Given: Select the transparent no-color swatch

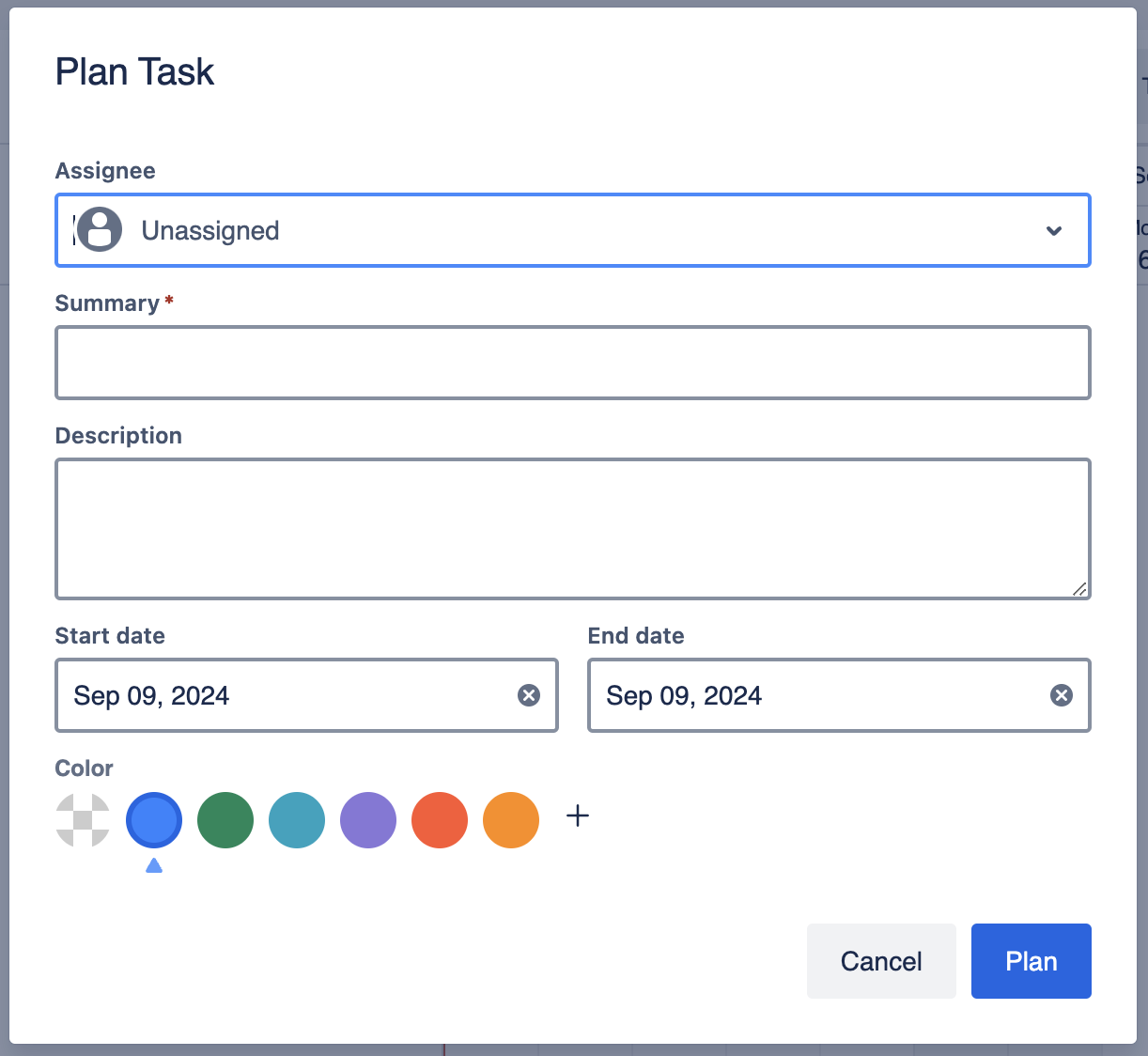Looking at the screenshot, I should click(x=83, y=820).
